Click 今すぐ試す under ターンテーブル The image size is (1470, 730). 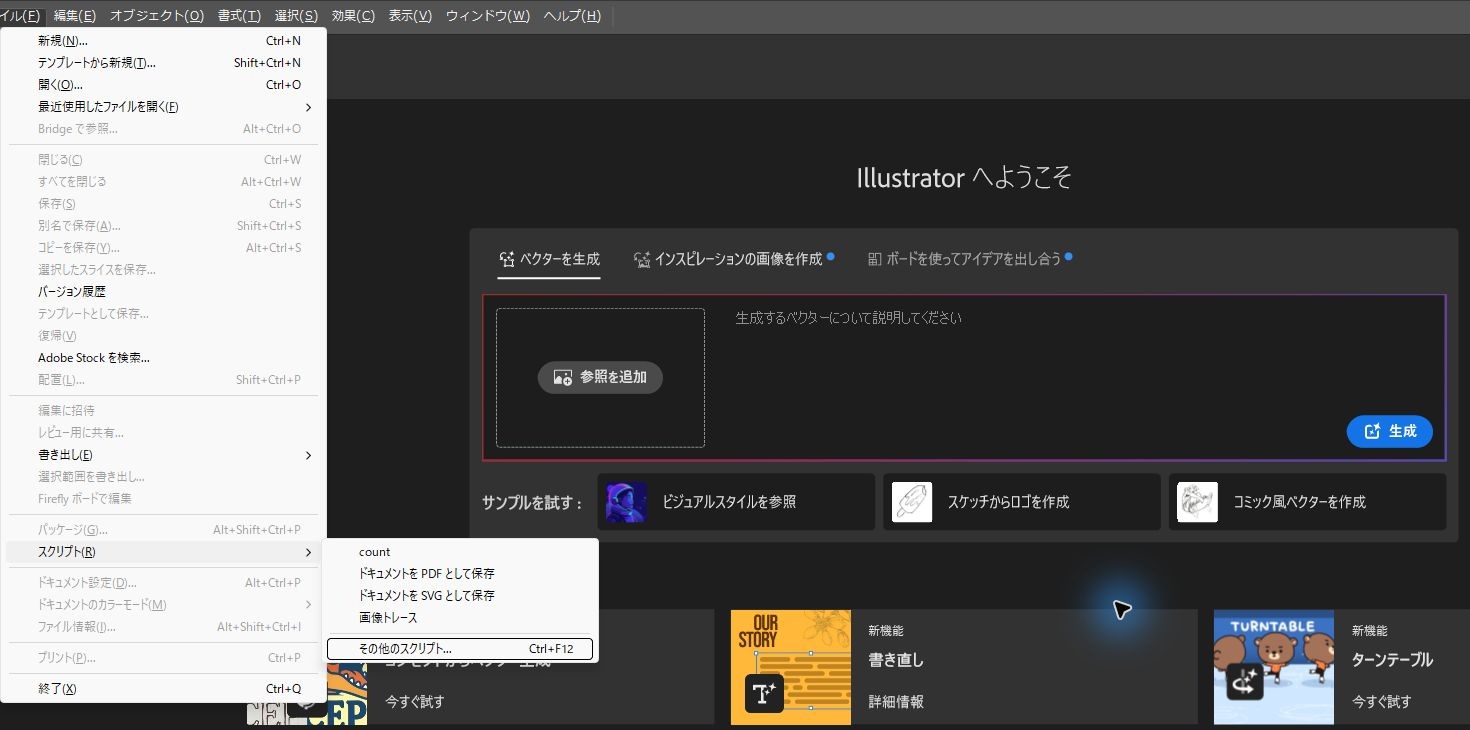1382,702
